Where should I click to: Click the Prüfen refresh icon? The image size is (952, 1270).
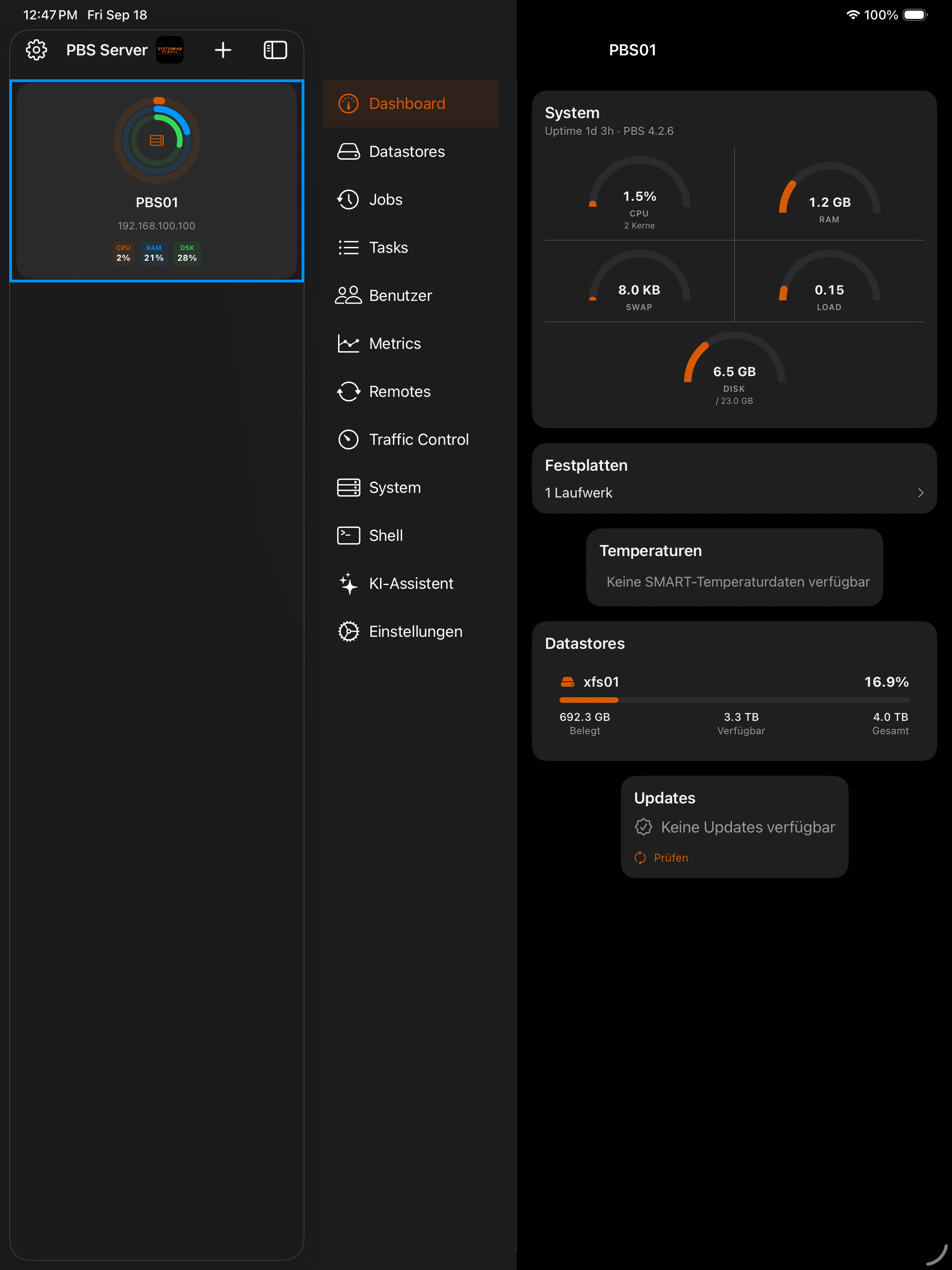(640, 857)
